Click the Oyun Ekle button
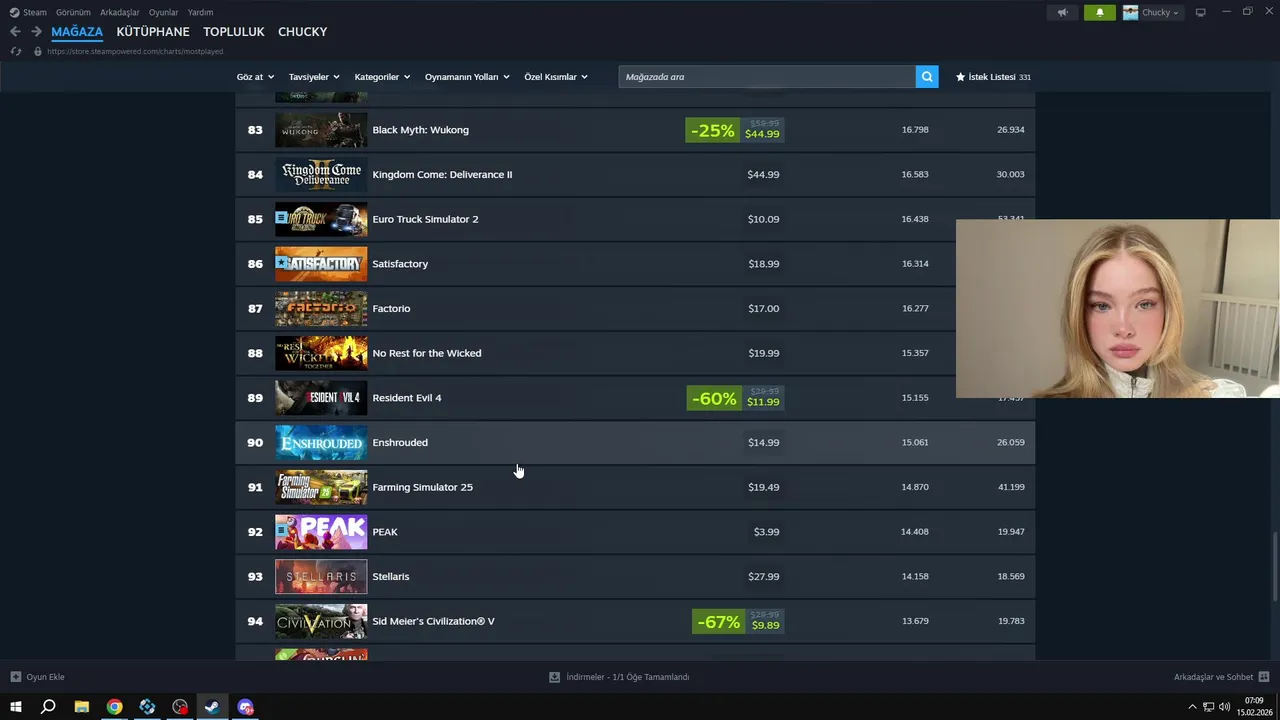 (37, 677)
